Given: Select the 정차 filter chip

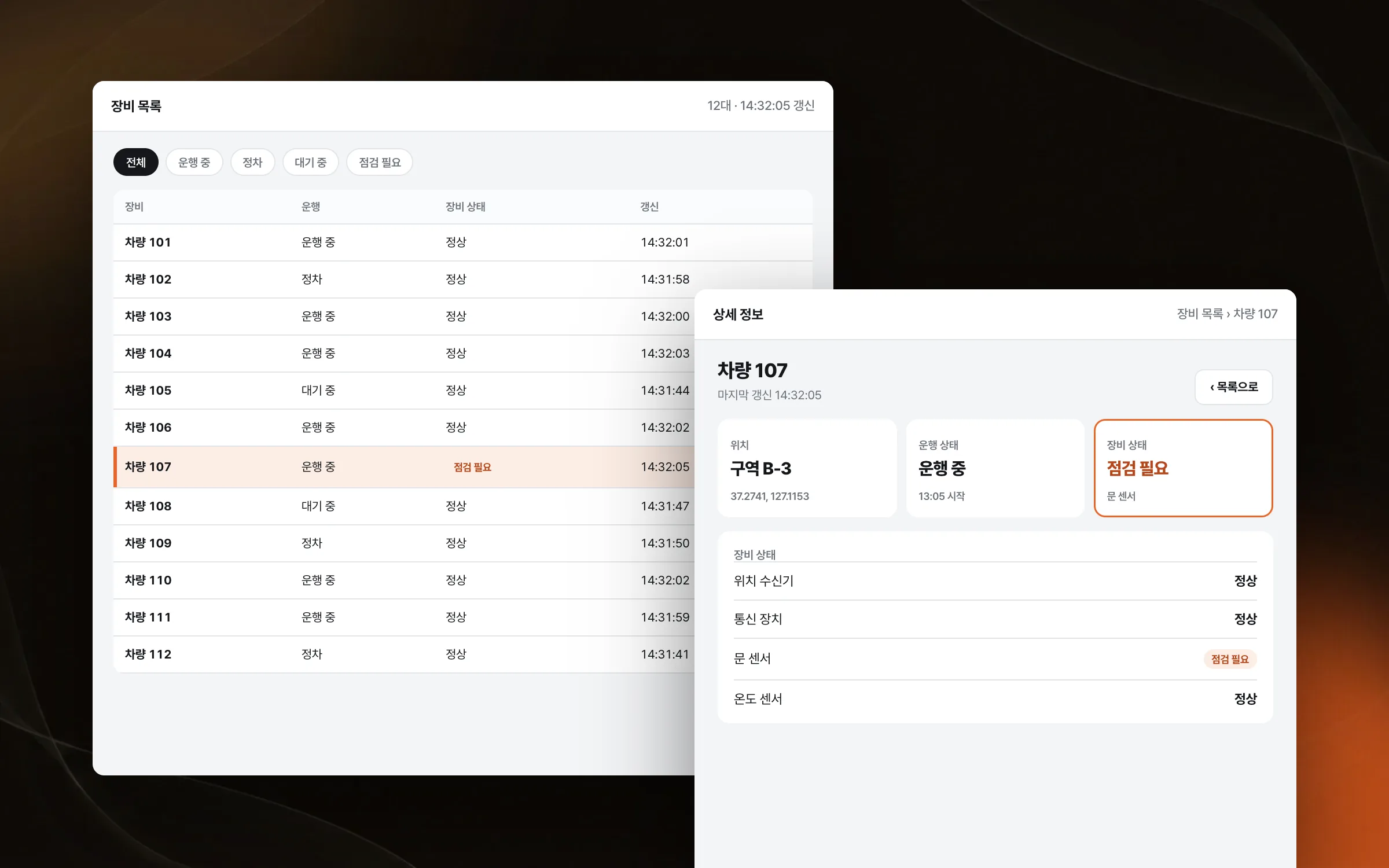Looking at the screenshot, I should tap(252, 162).
